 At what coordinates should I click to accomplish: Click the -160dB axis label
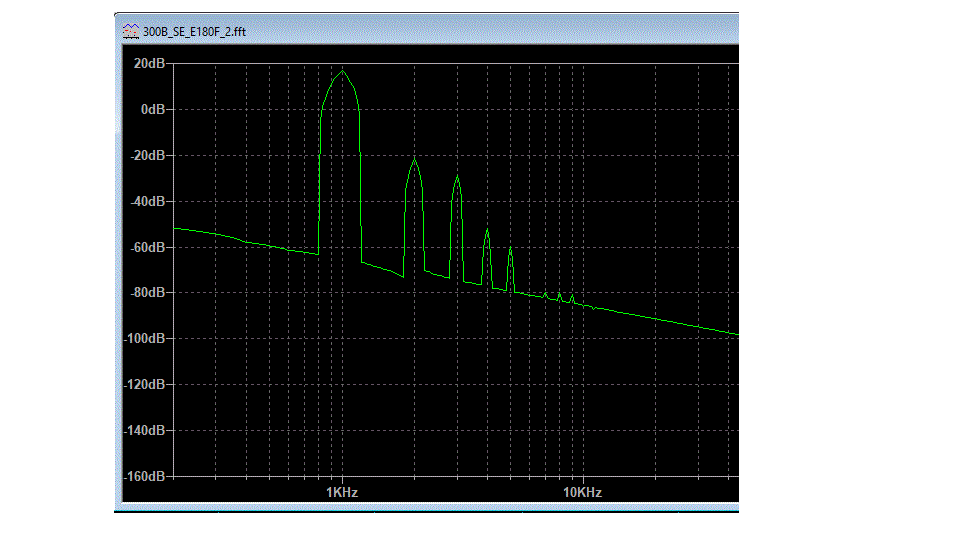[x=144, y=476]
